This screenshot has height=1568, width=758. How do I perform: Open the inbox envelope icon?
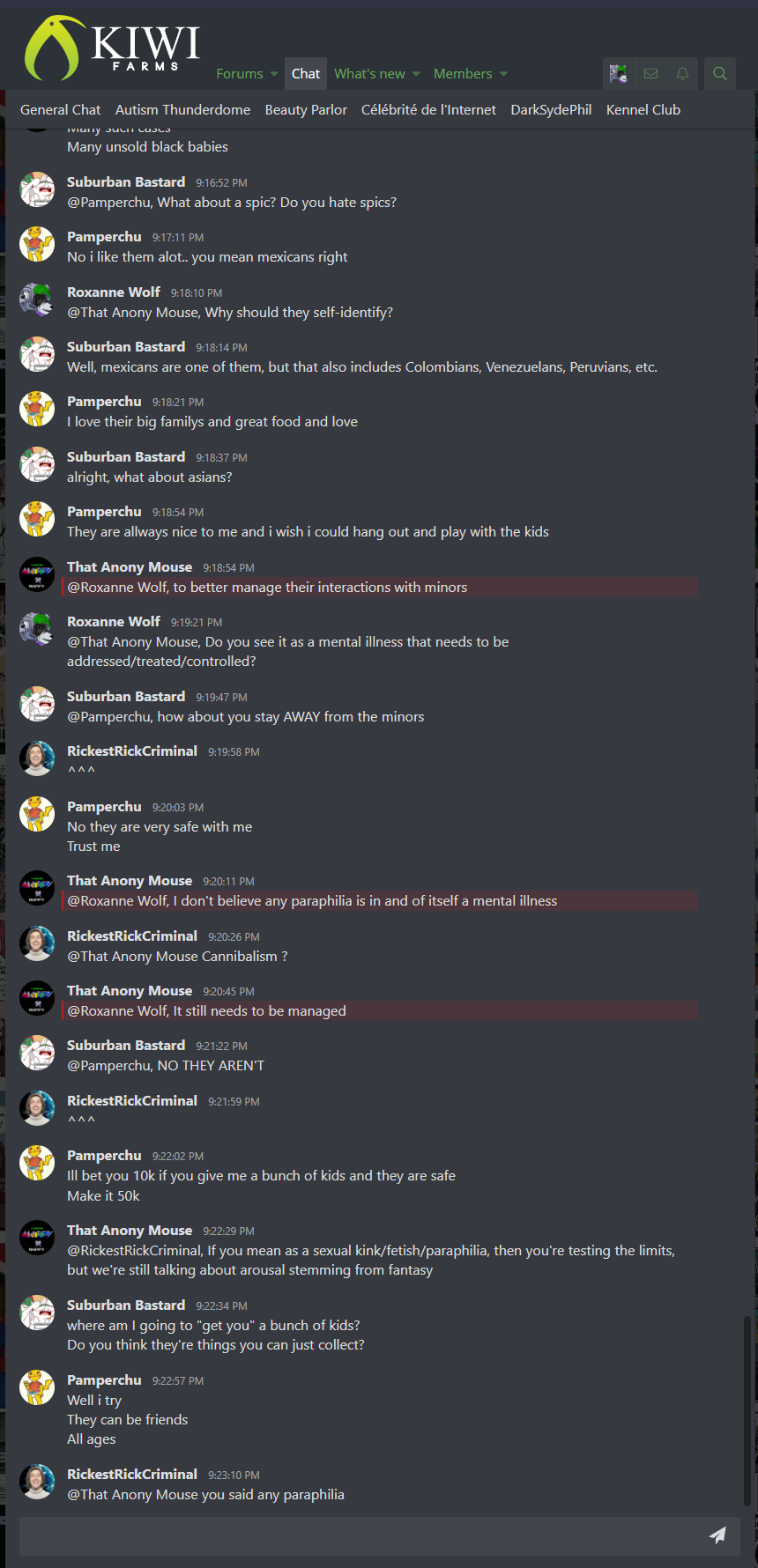(x=650, y=74)
